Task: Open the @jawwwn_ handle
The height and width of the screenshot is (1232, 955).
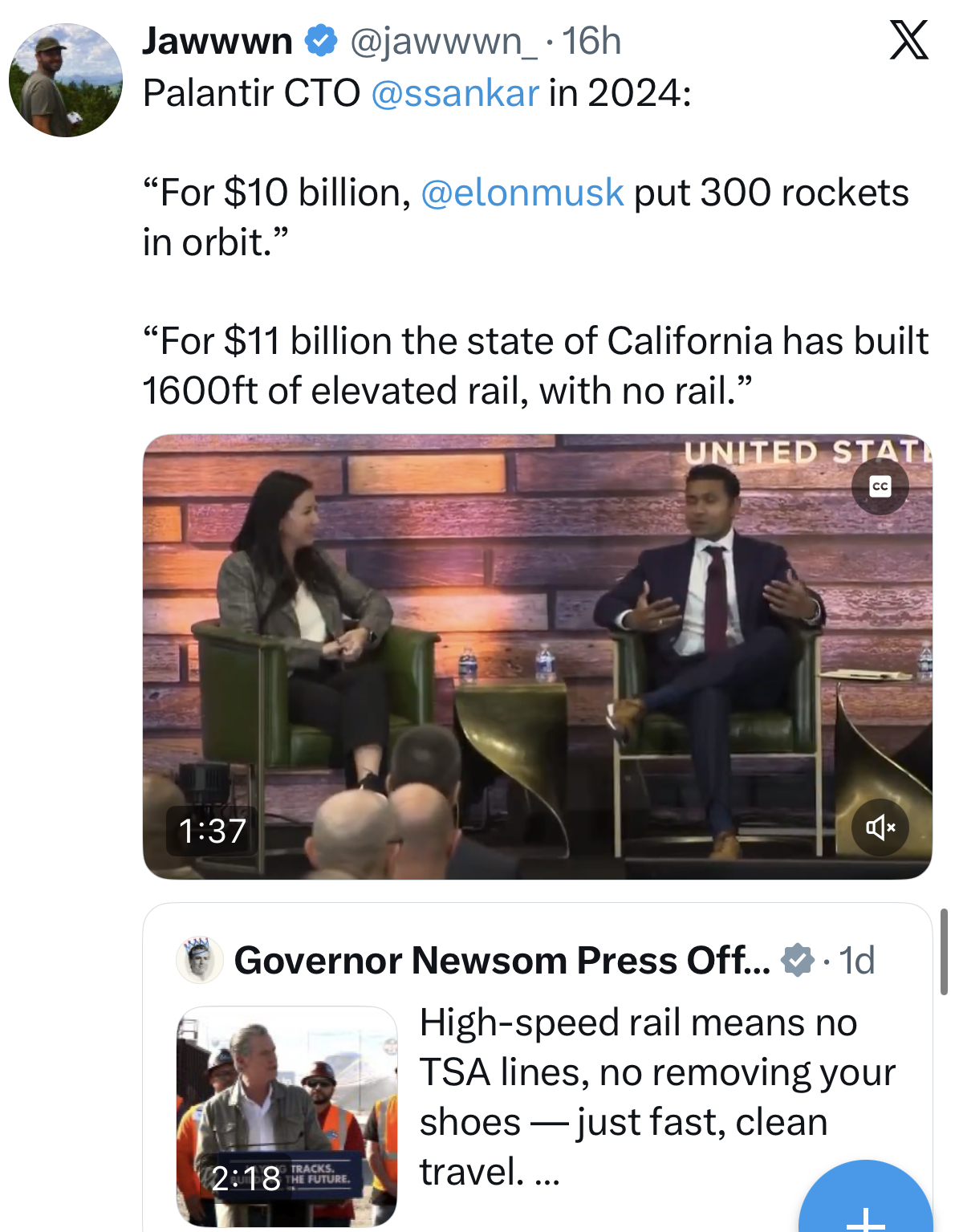Action: click(x=444, y=41)
